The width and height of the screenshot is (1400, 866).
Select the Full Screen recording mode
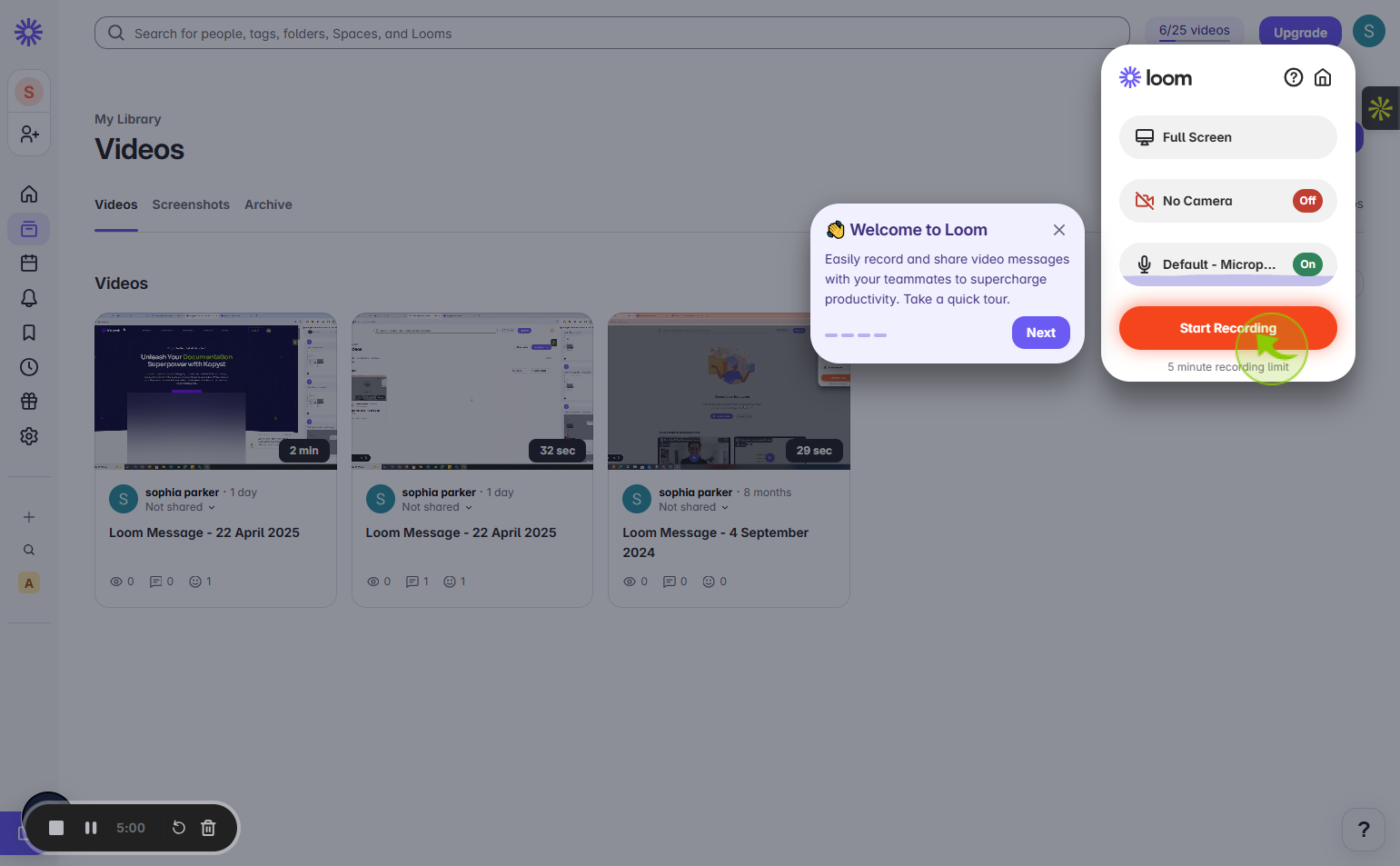point(1228,137)
